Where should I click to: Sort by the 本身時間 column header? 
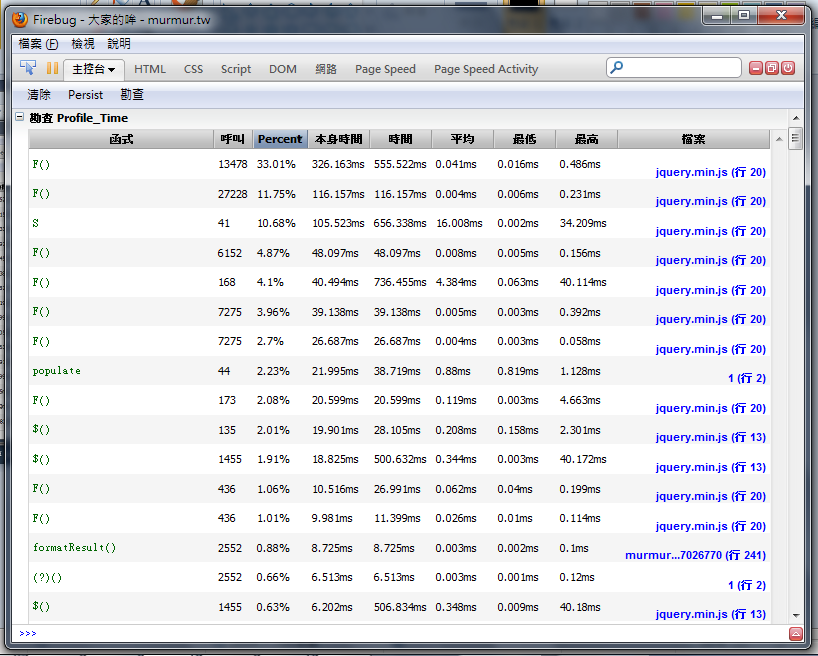[339, 139]
